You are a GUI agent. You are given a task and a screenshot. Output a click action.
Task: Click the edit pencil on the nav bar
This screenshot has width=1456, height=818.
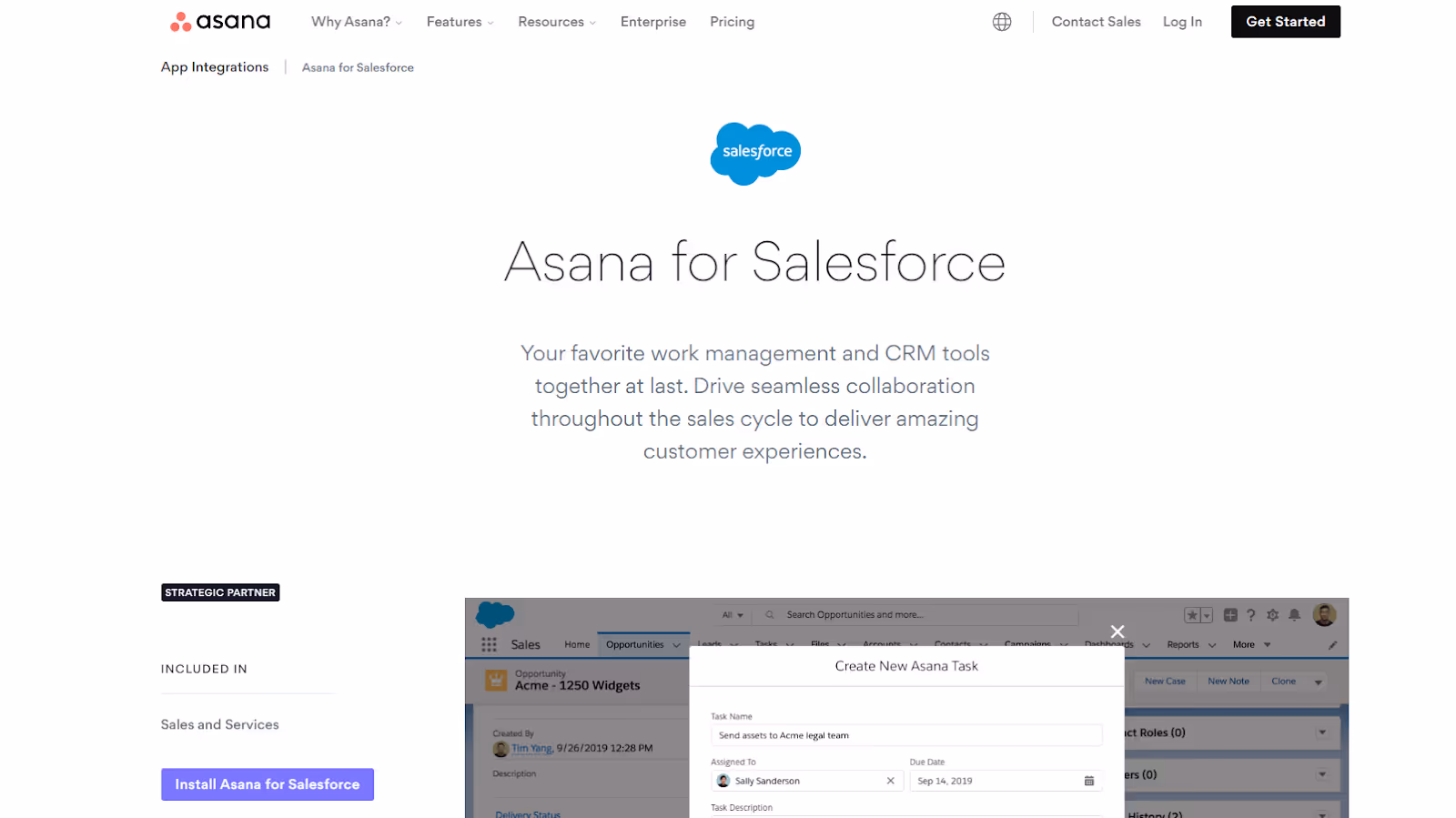[x=1332, y=645]
